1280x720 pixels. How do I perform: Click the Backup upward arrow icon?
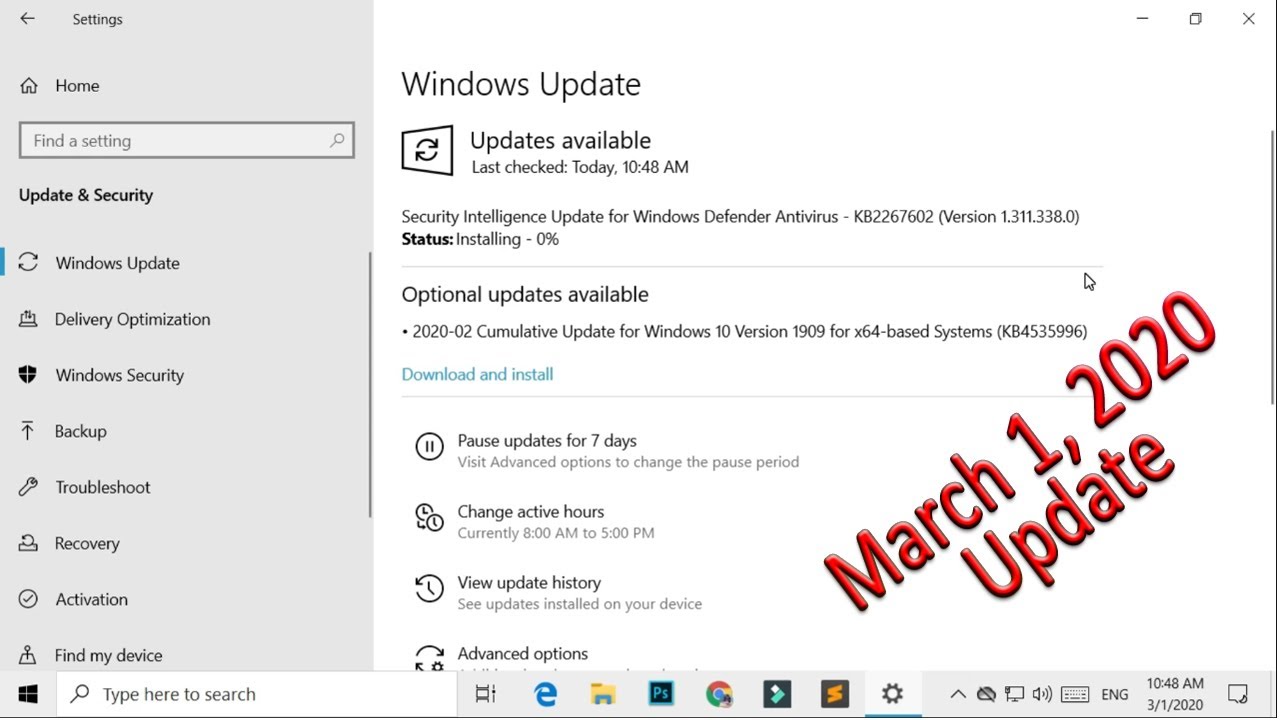28,431
